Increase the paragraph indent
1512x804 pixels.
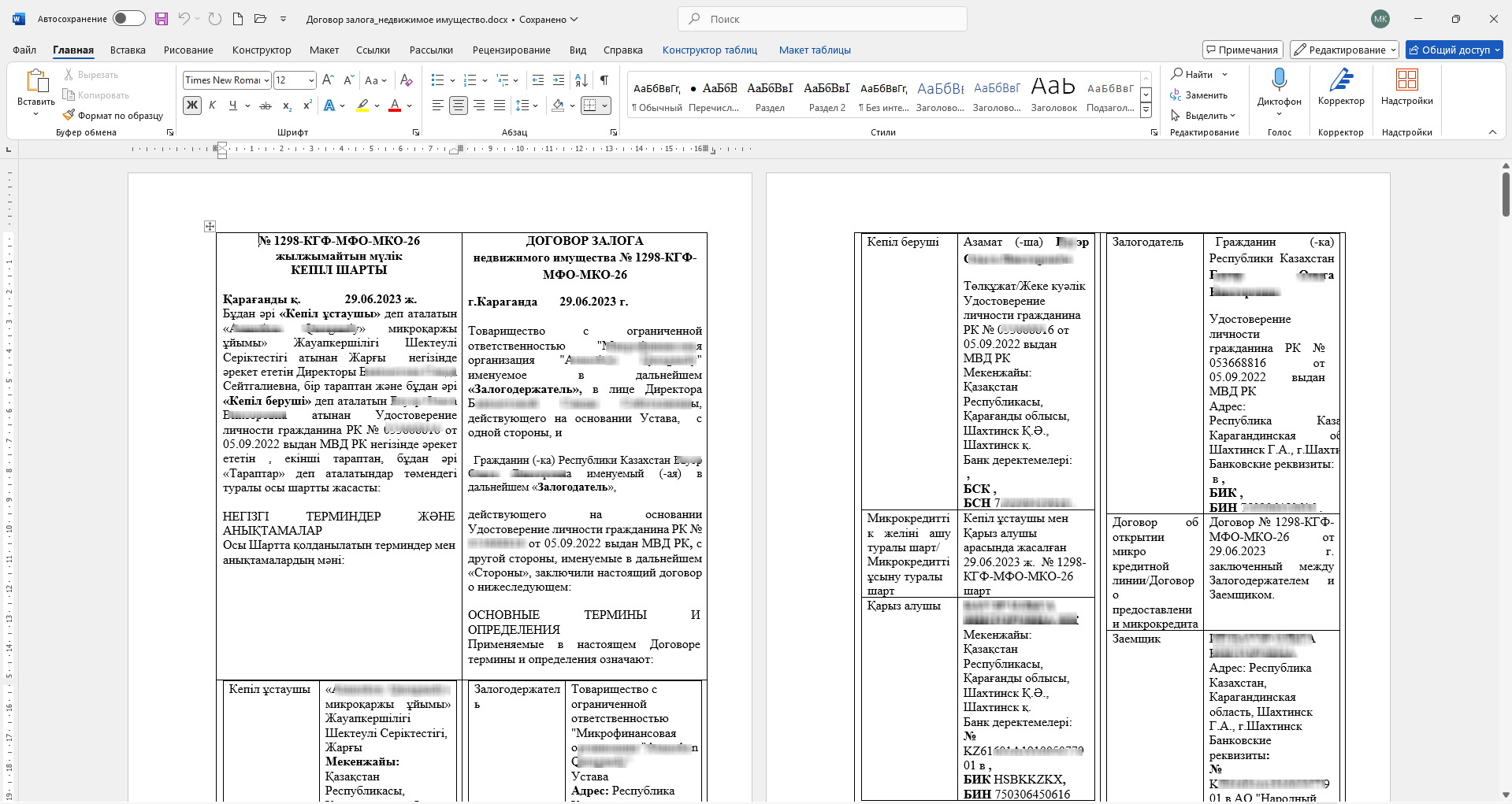pos(559,80)
